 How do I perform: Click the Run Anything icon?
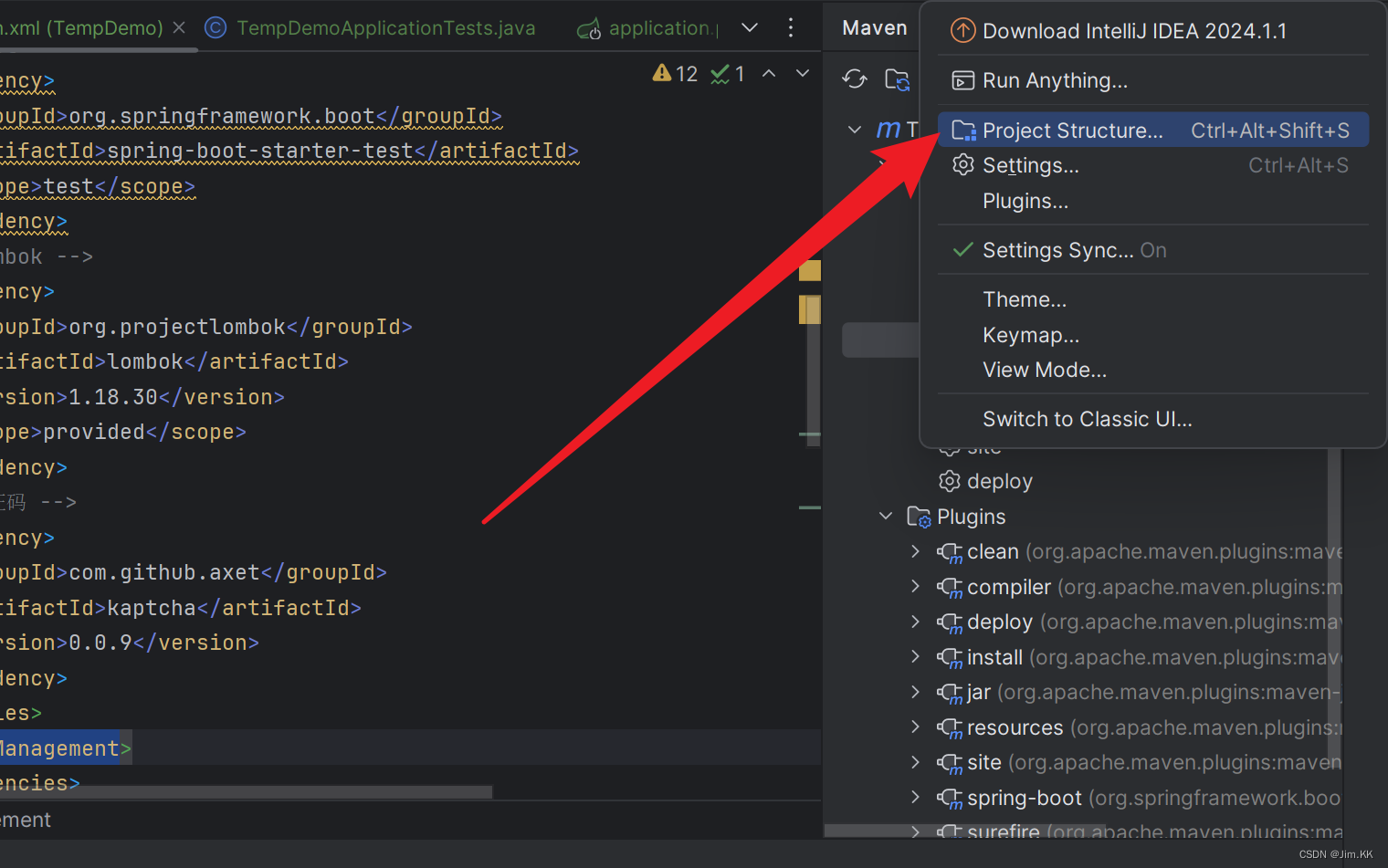tap(962, 80)
